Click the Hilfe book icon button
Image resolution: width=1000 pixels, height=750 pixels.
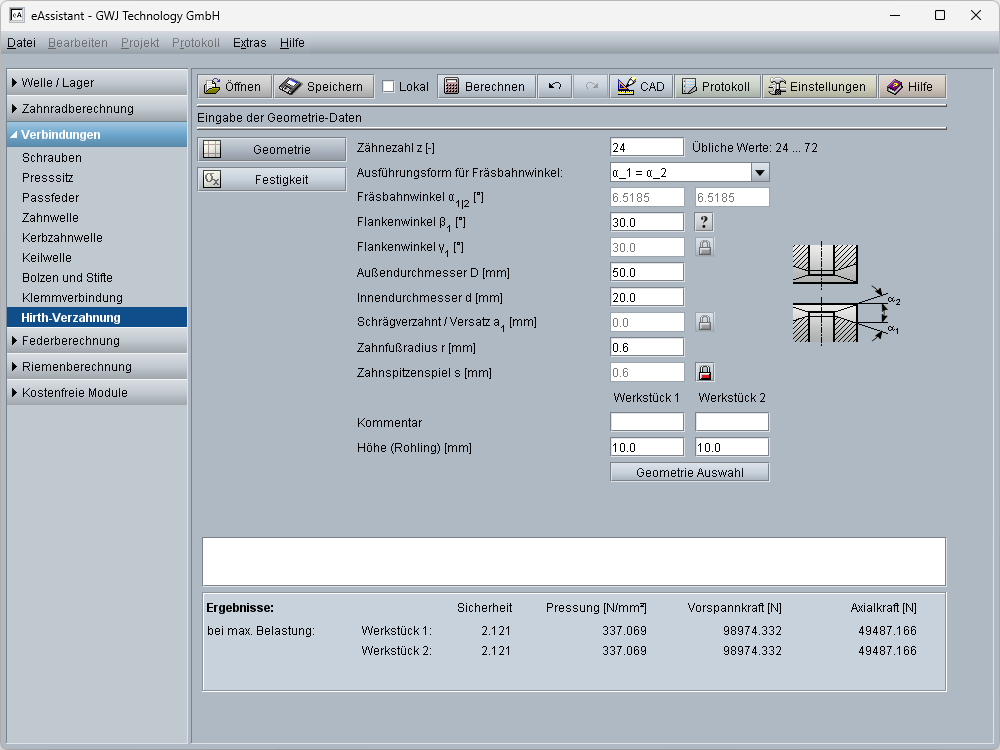click(x=911, y=87)
